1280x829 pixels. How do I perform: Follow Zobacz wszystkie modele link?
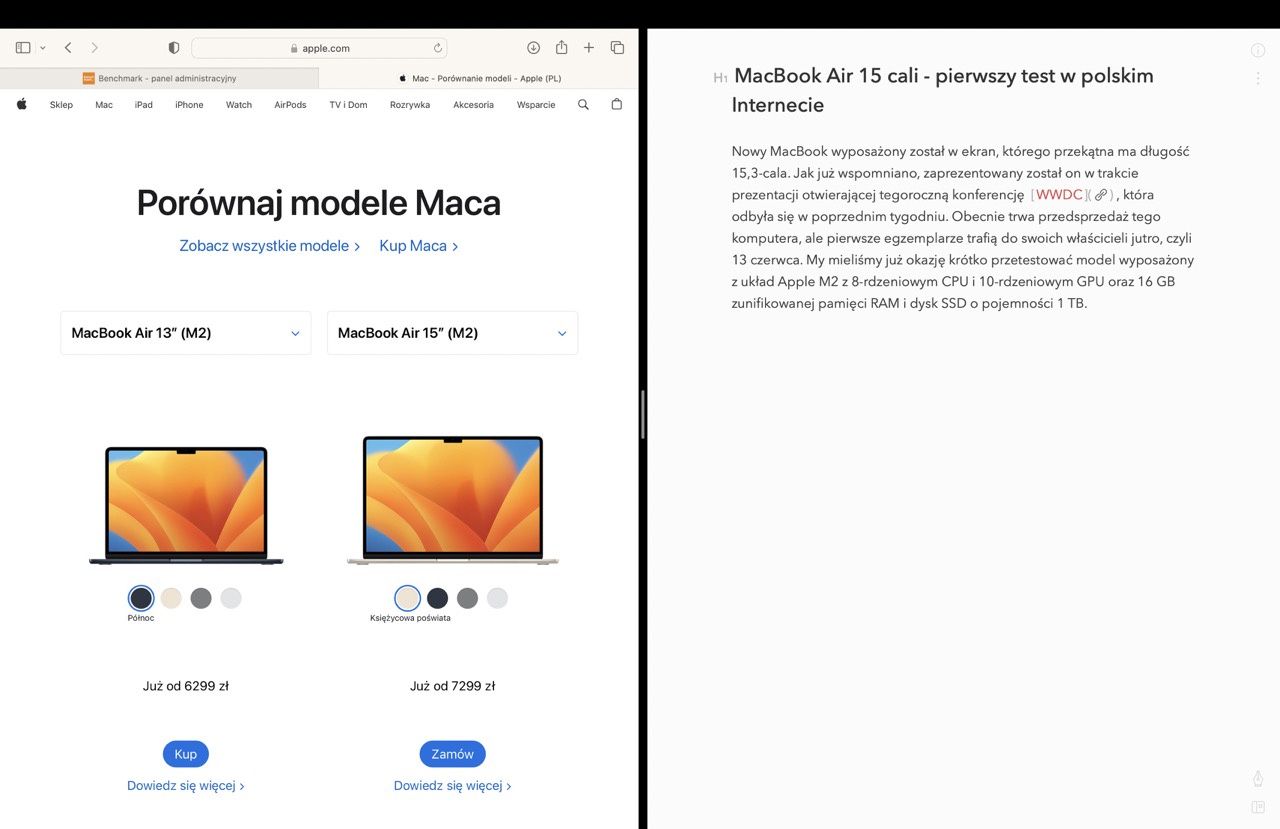coord(270,246)
